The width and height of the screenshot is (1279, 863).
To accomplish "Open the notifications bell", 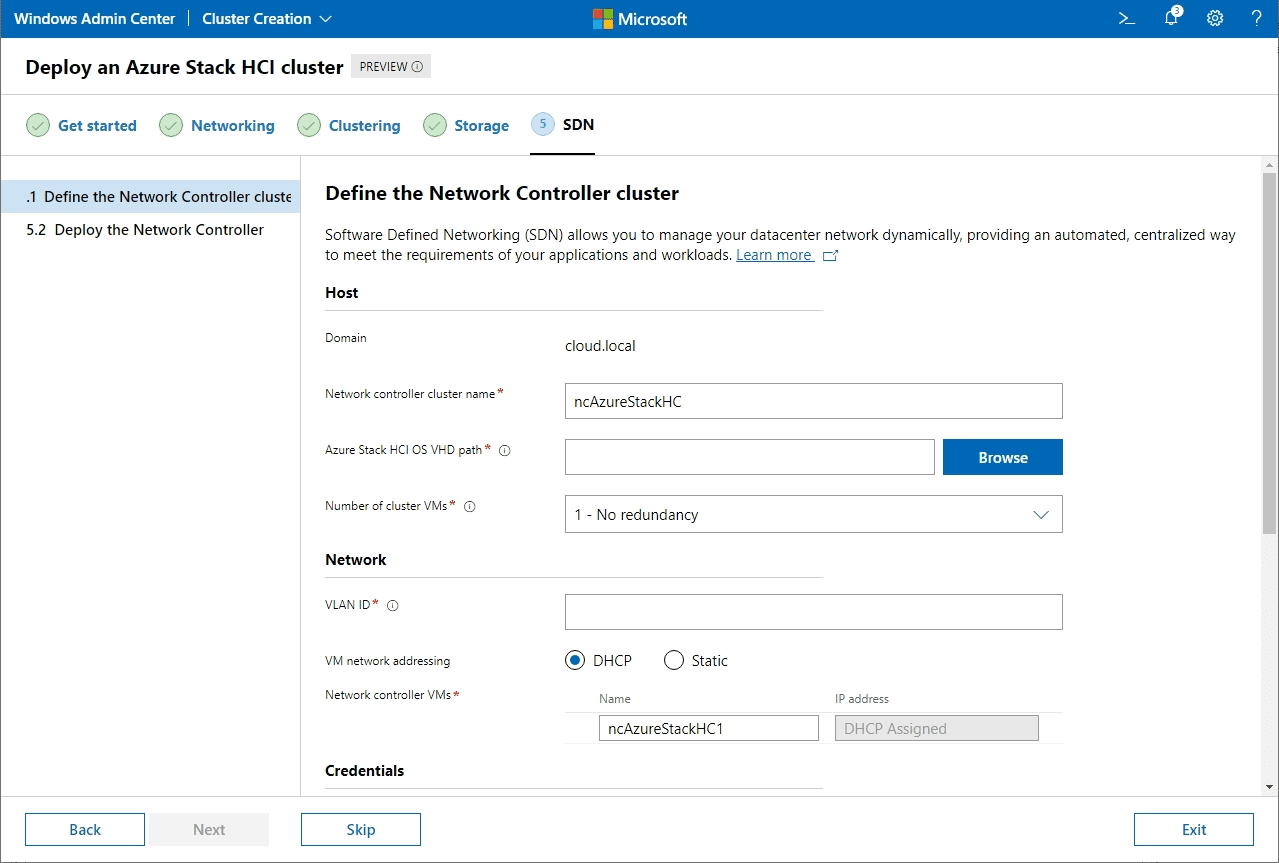I will point(1171,19).
